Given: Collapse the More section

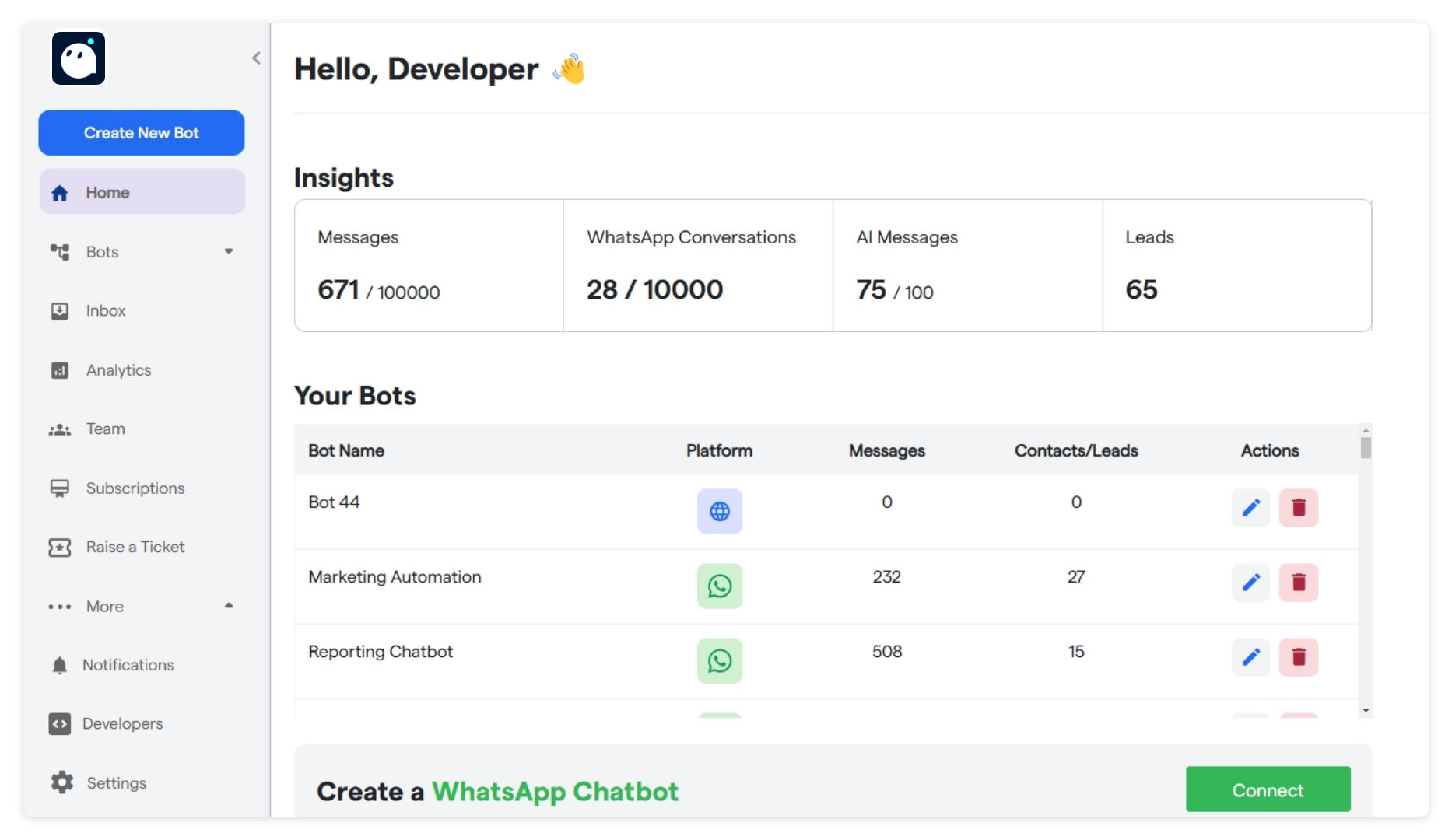Looking at the screenshot, I should click(x=228, y=605).
